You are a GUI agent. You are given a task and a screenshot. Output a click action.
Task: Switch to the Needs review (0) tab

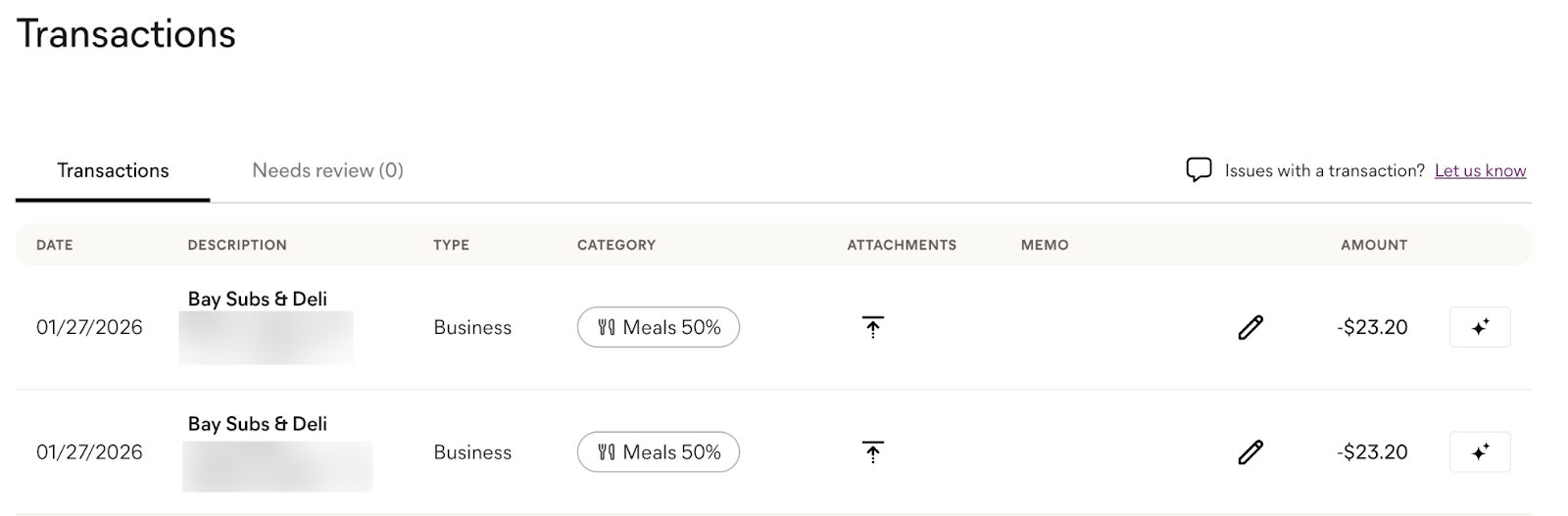click(x=327, y=170)
